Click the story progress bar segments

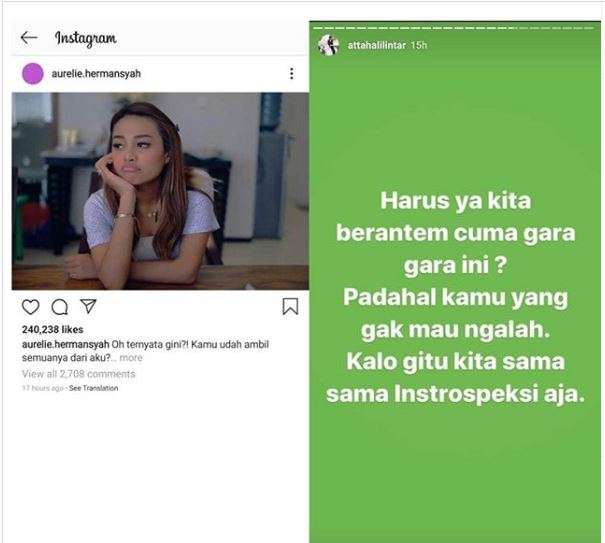coord(454,28)
